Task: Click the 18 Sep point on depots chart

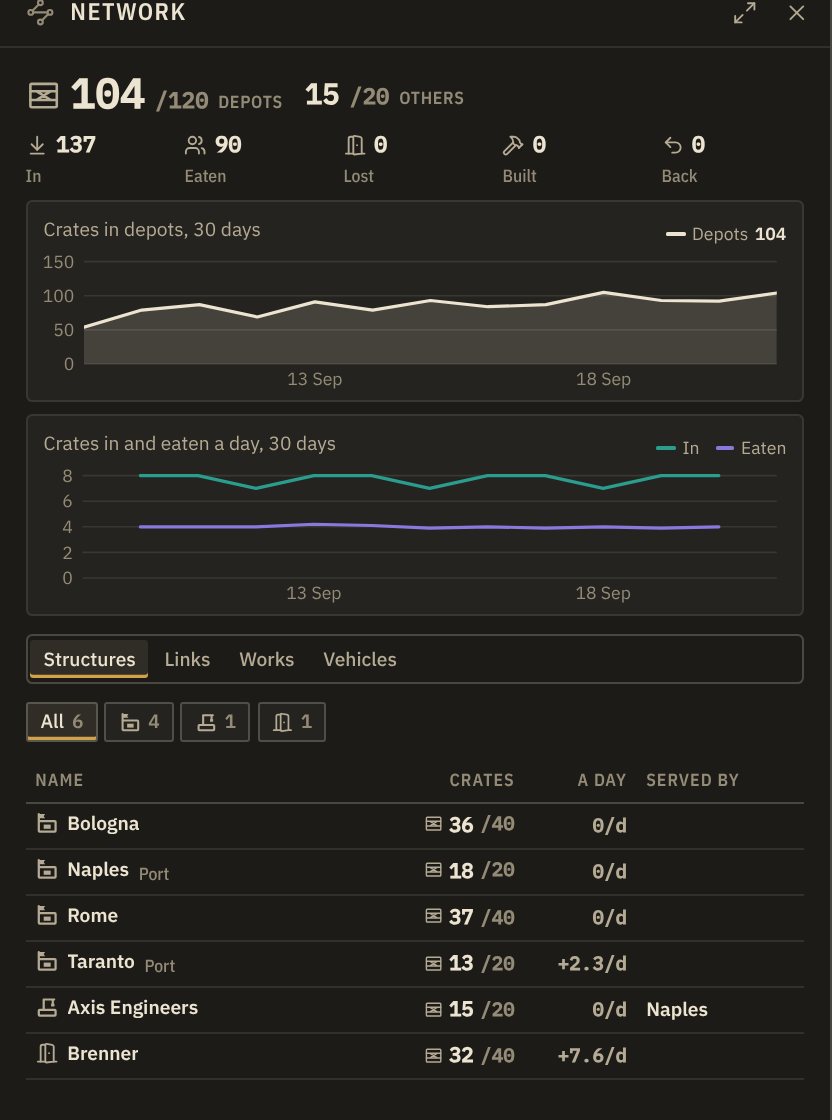Action: click(603, 292)
